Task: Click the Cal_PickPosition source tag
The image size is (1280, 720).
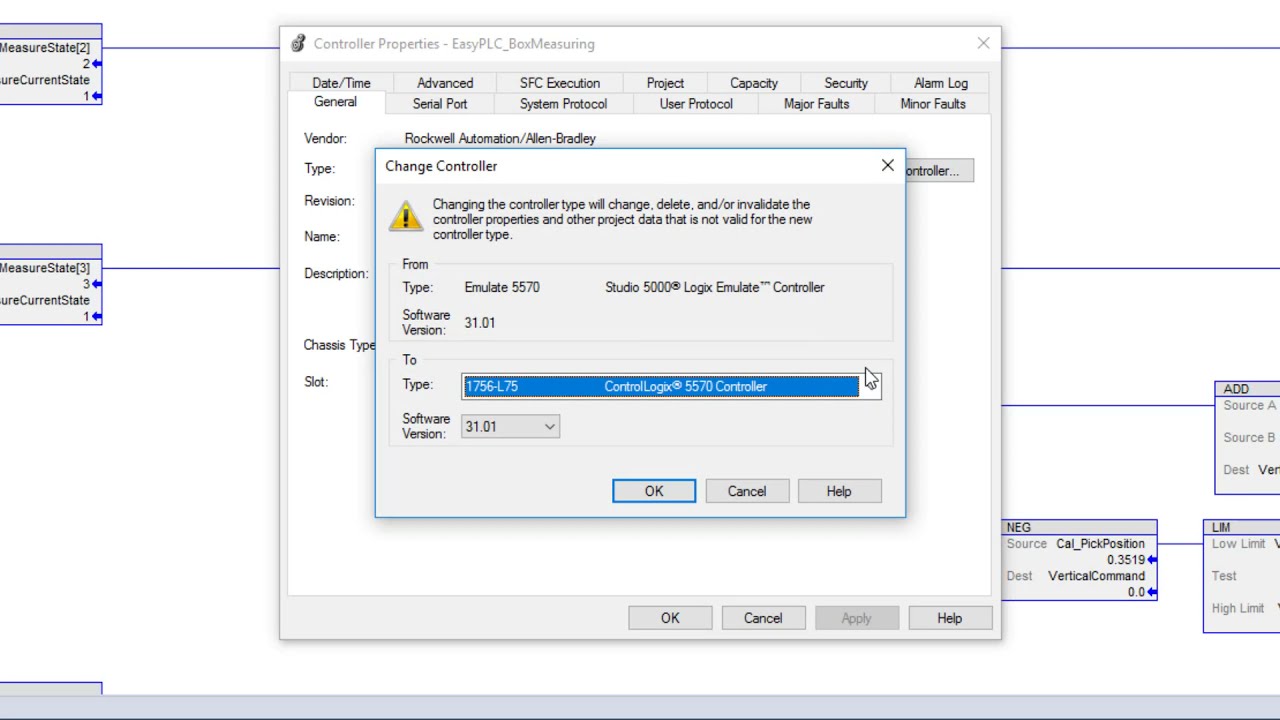Action: [x=1100, y=544]
